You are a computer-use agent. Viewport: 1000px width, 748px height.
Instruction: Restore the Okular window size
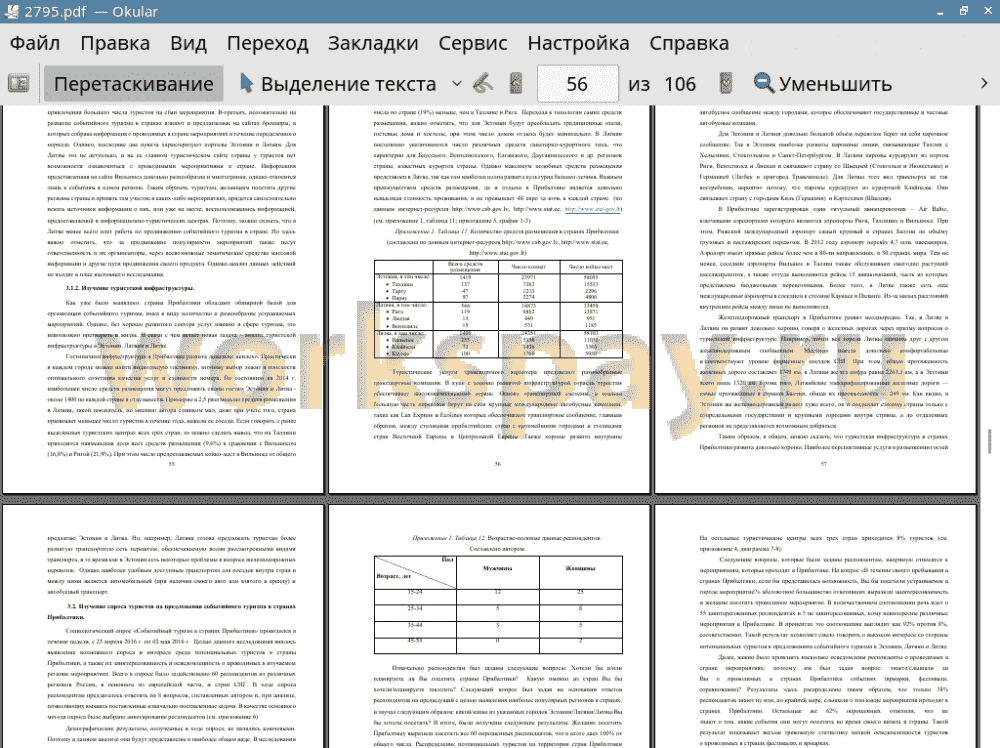[964, 11]
